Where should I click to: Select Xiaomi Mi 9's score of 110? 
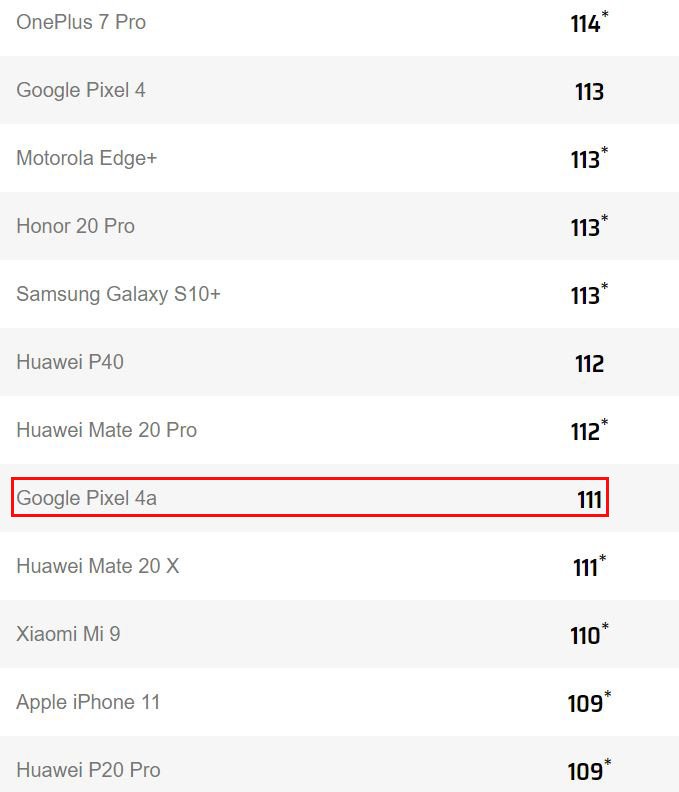click(586, 636)
